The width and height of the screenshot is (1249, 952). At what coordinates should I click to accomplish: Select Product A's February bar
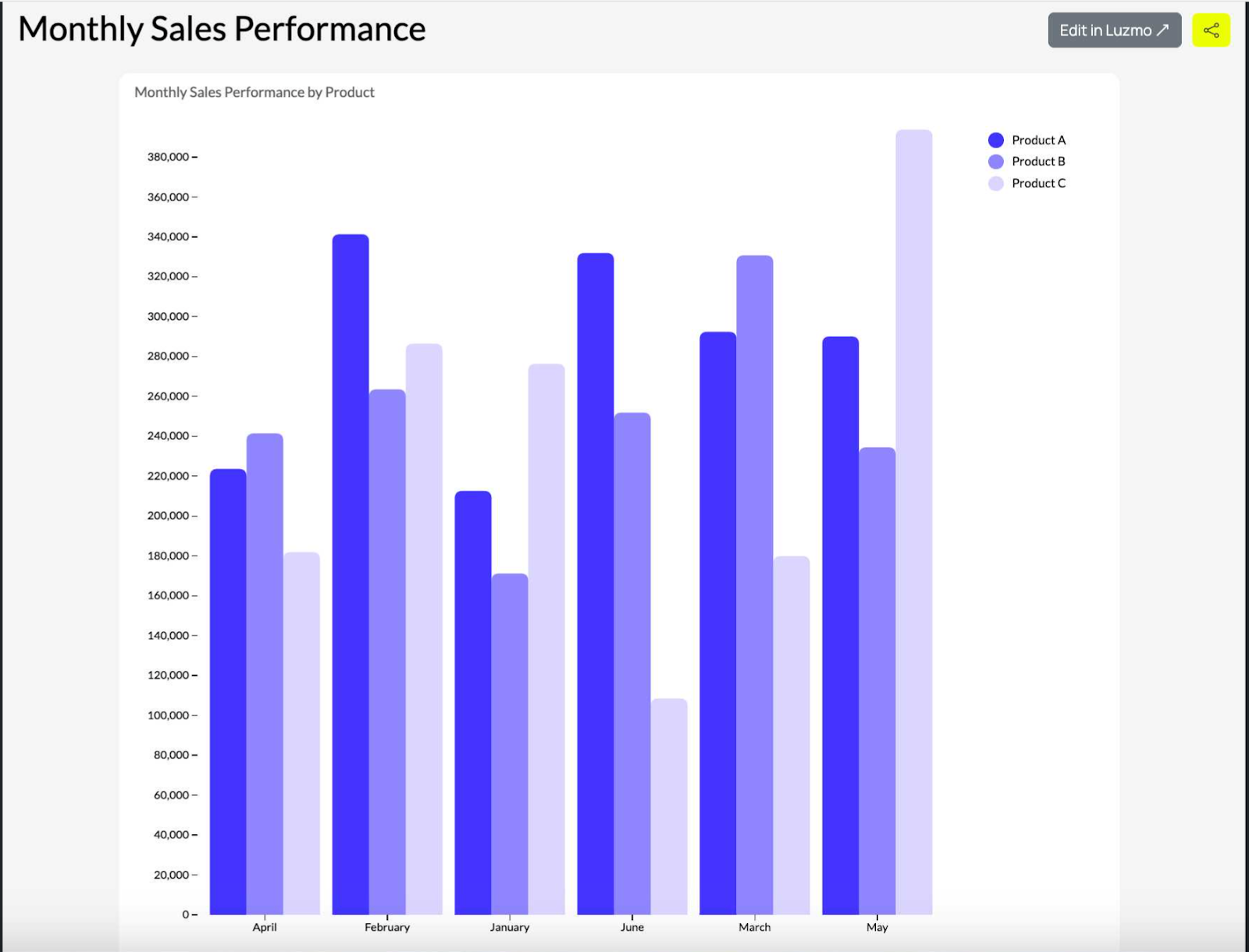[x=351, y=546]
